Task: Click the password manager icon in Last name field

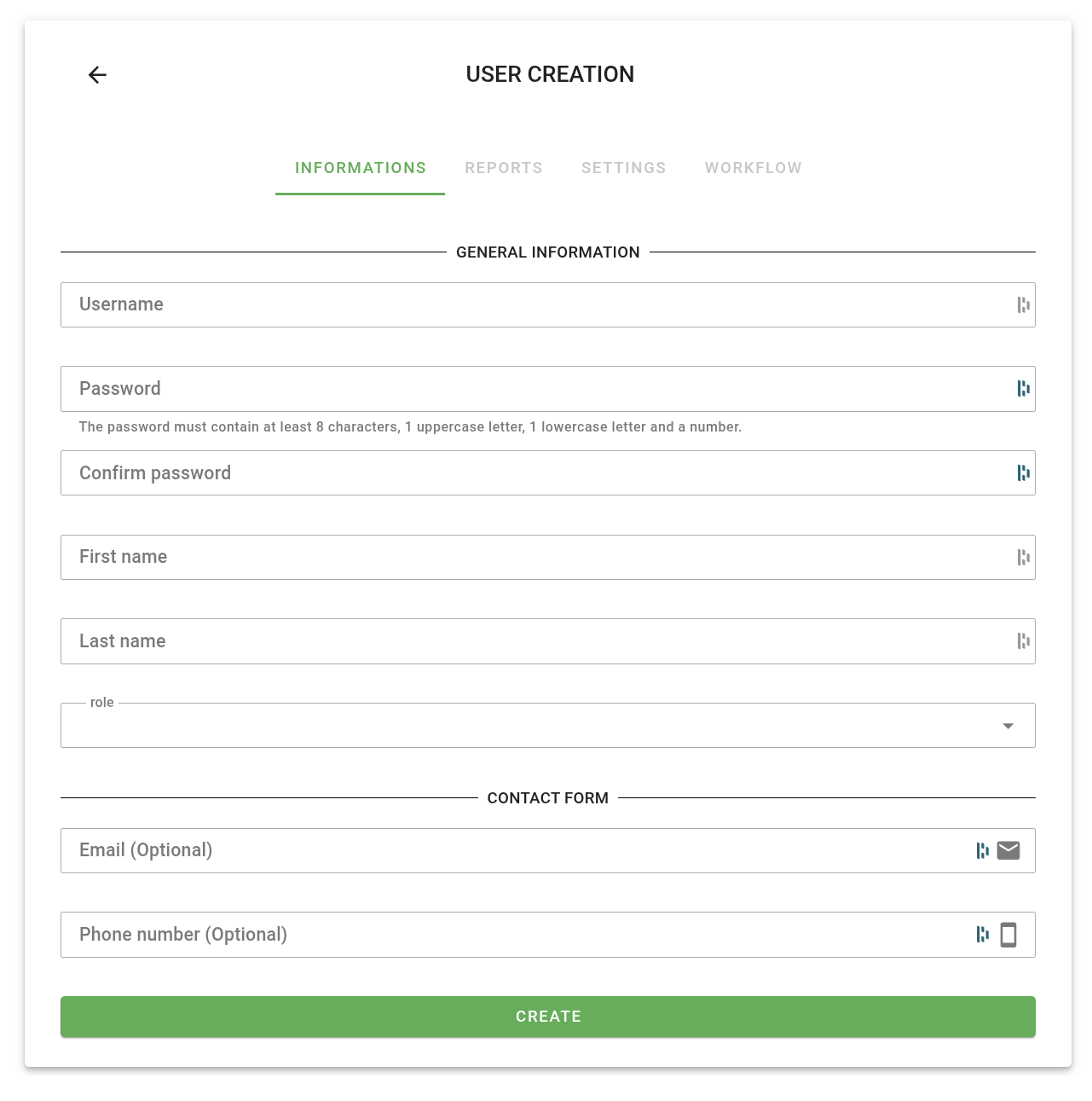Action: coord(1023,641)
